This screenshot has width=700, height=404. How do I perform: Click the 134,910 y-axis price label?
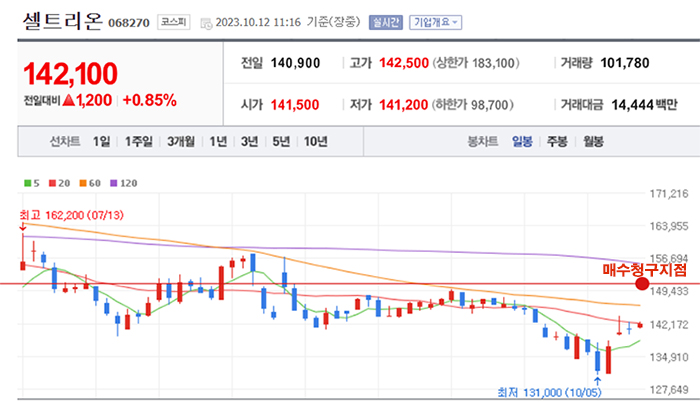(669, 357)
